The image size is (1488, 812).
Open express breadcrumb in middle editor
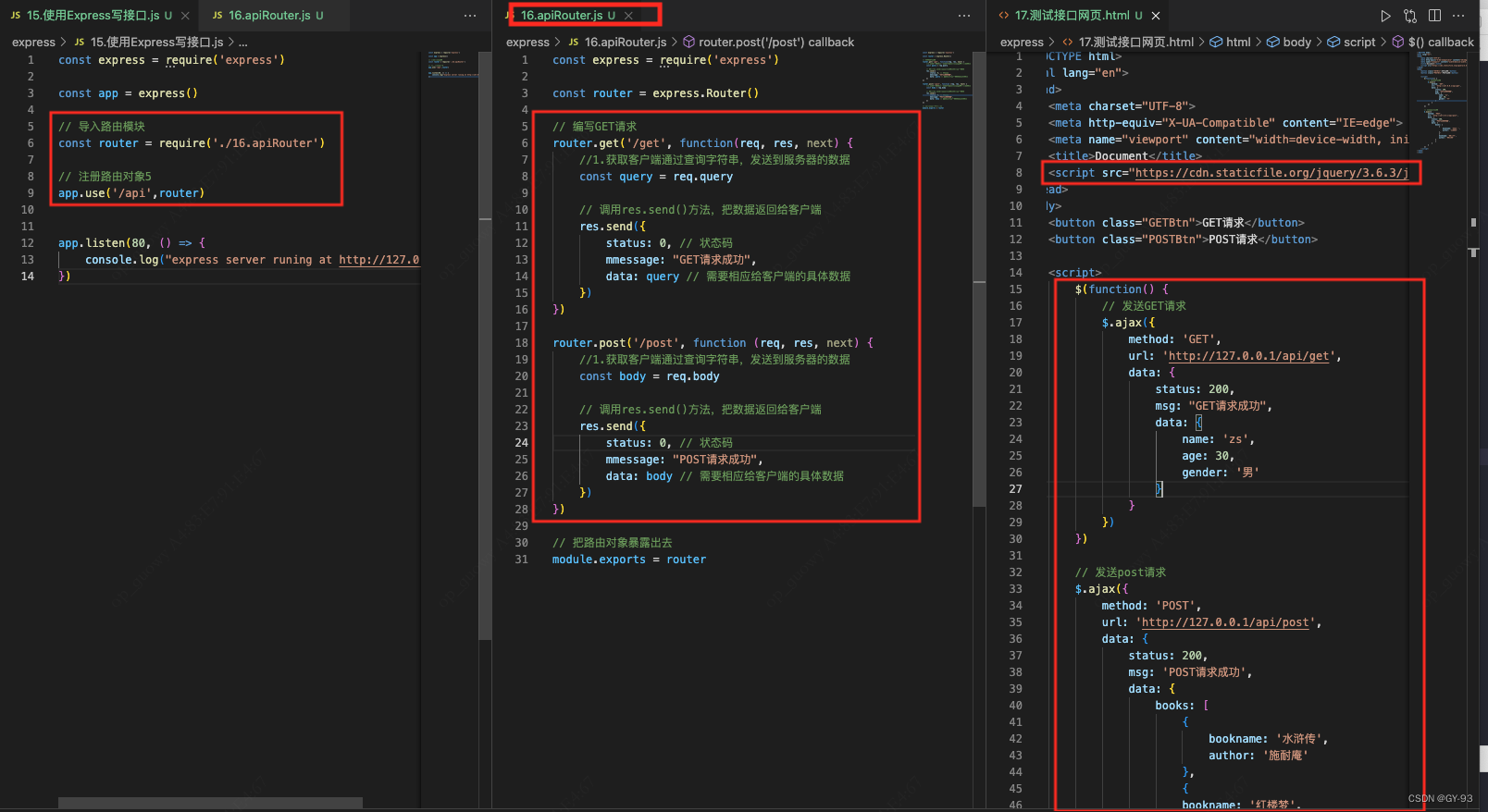pyautogui.click(x=527, y=43)
